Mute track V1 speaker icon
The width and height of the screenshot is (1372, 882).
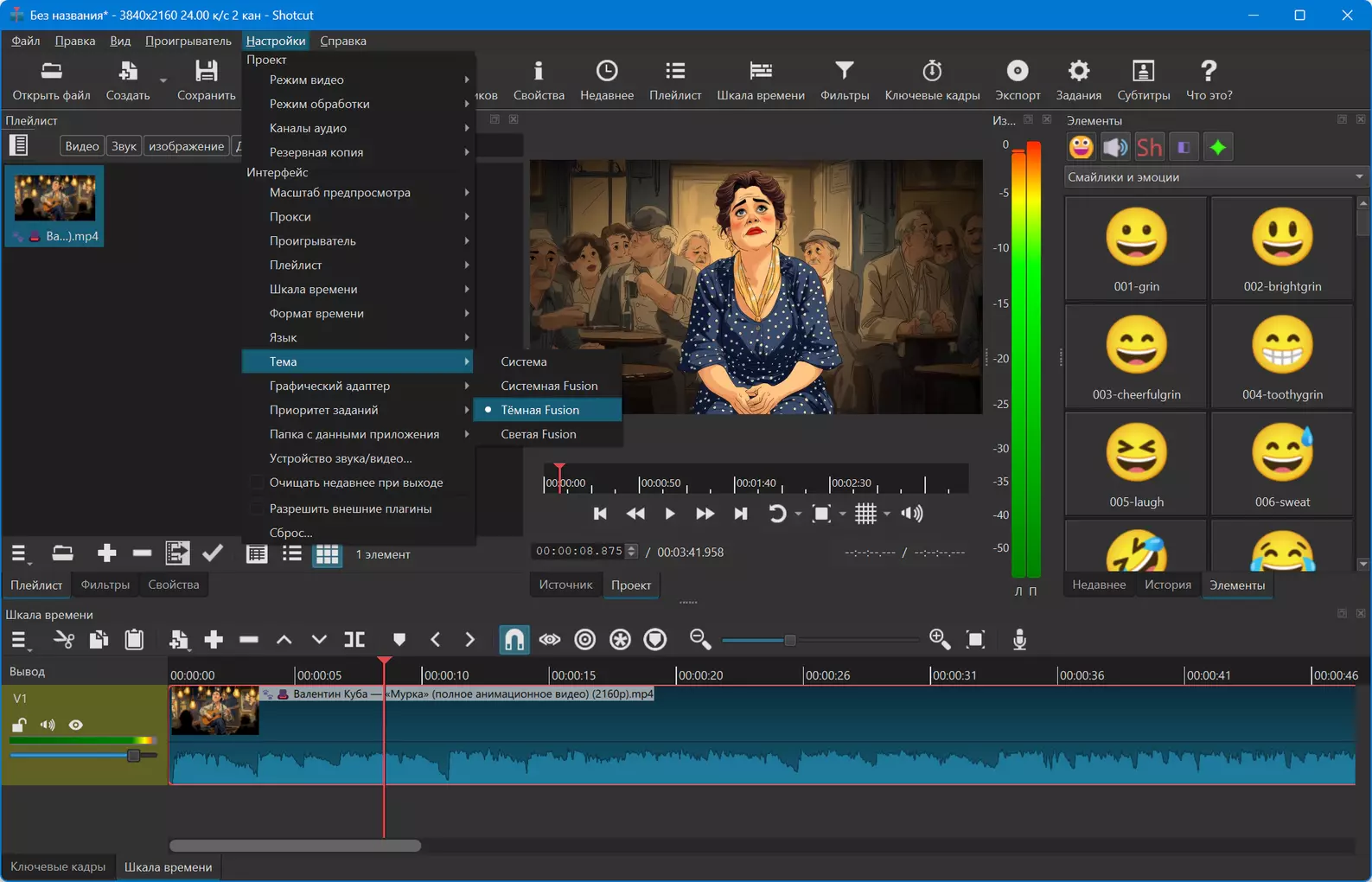48,725
